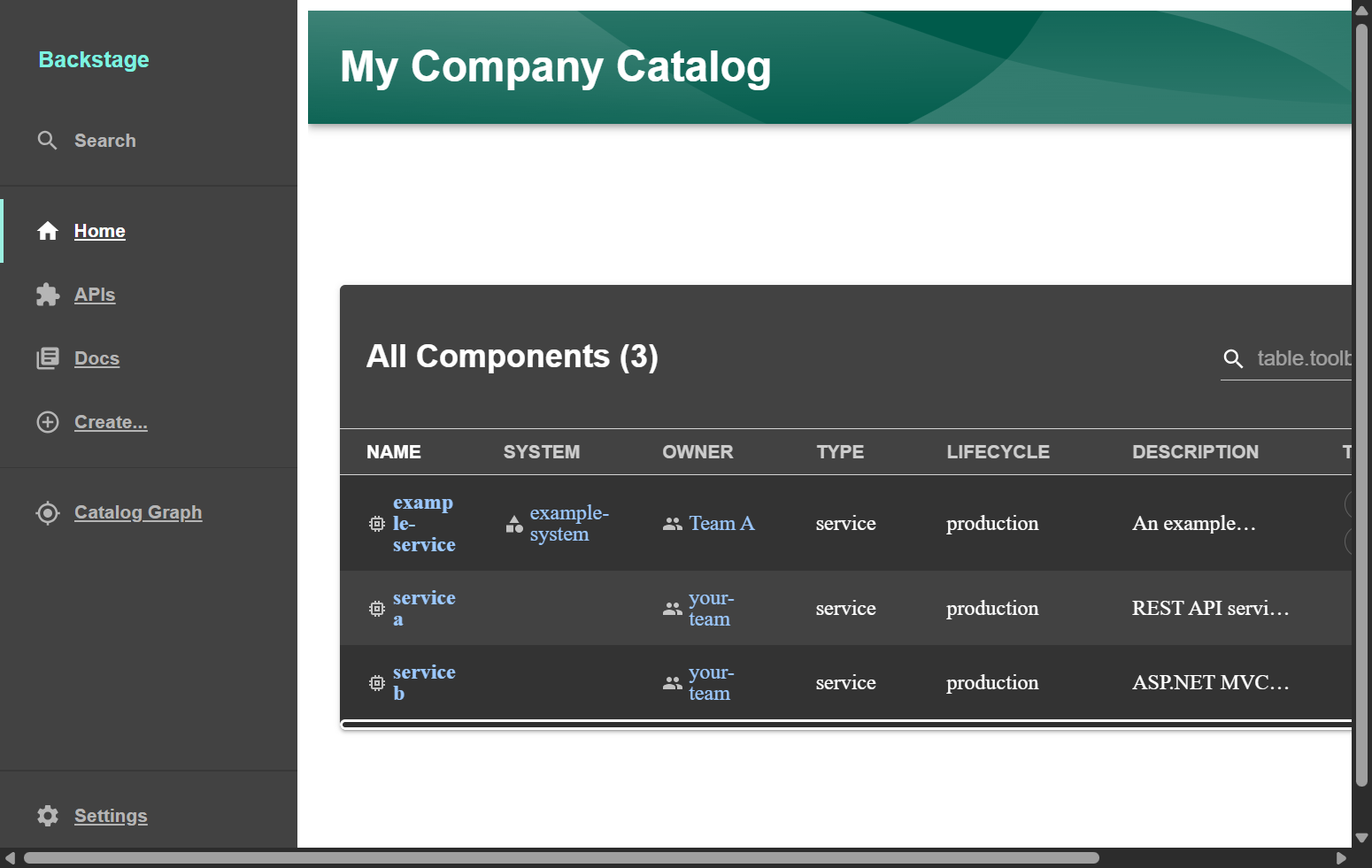The height and width of the screenshot is (868, 1372).
Task: Click the scroll-left arrow at bottom
Action: 10,858
